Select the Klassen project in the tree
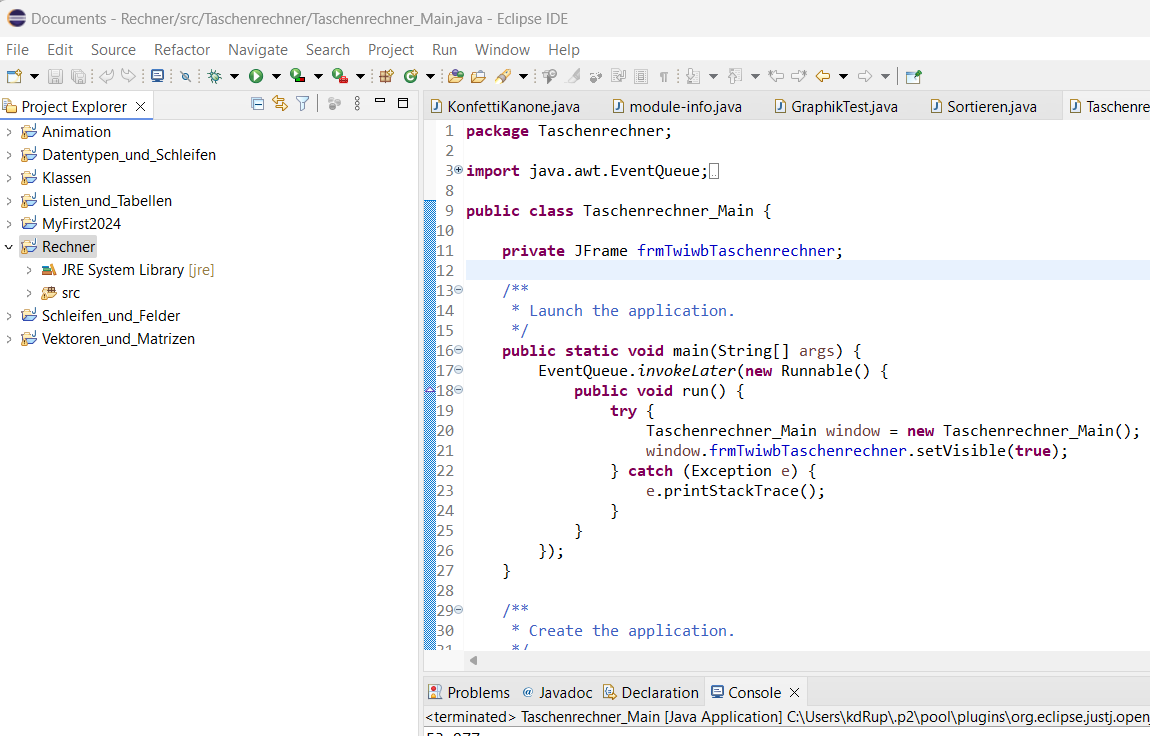Screen dimensions: 1150x736 [x=66, y=178]
